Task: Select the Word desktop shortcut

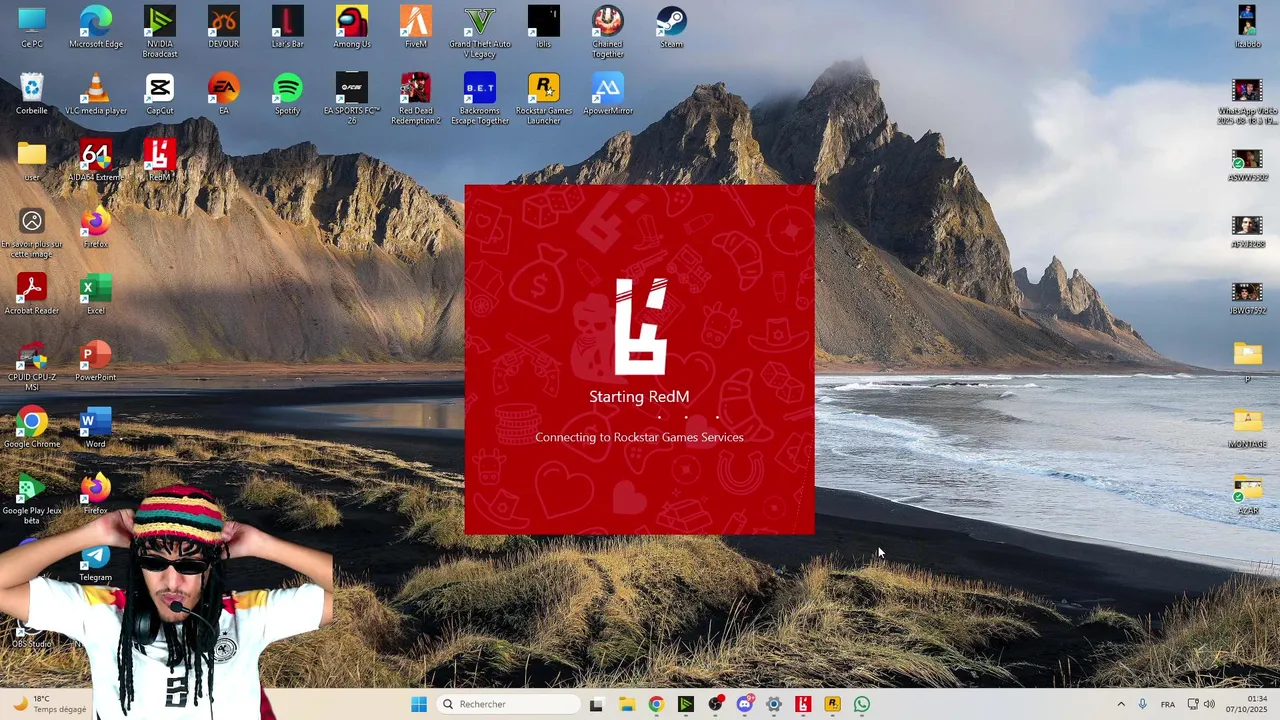Action: 96,427
